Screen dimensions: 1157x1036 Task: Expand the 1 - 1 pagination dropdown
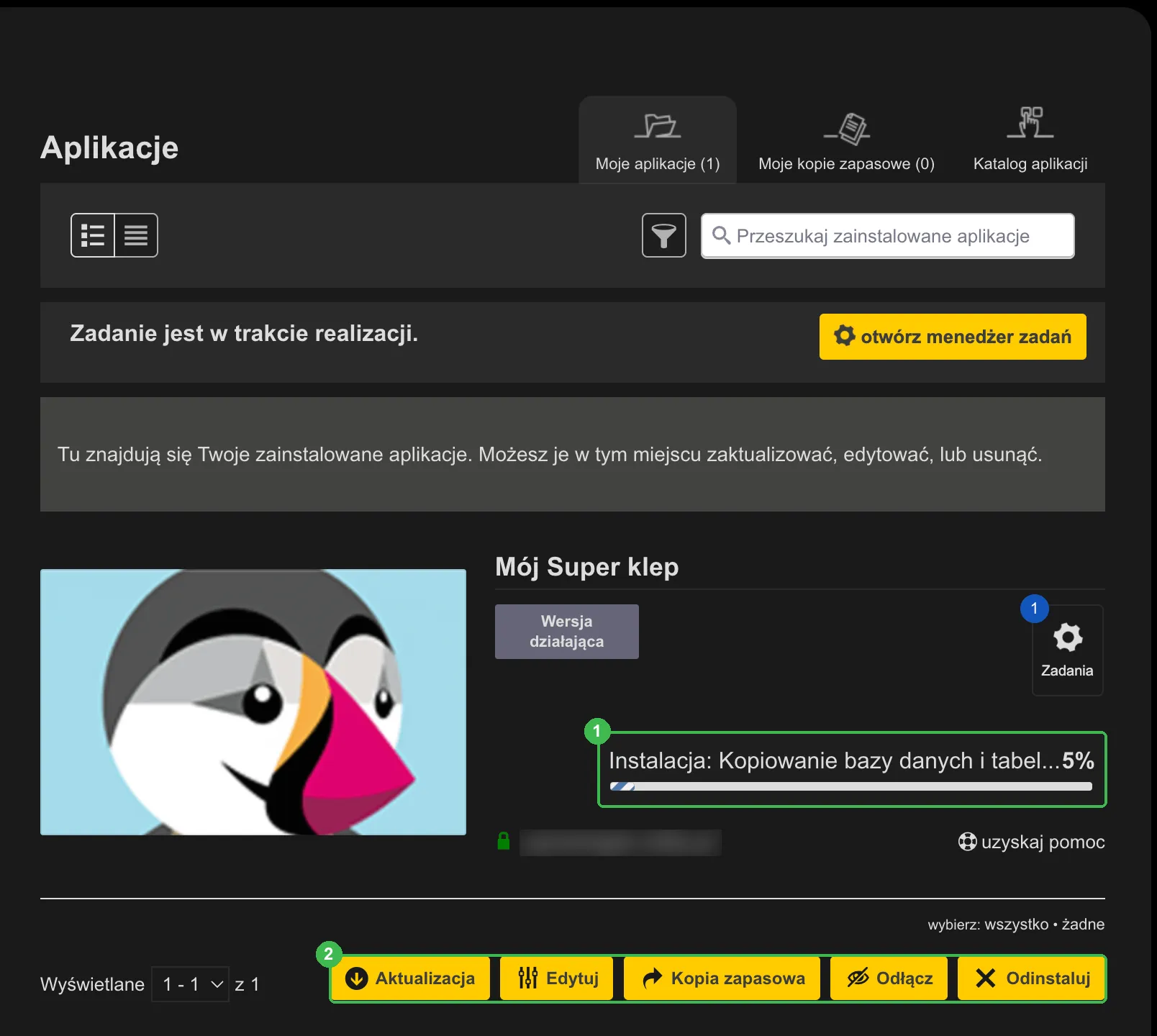191,984
